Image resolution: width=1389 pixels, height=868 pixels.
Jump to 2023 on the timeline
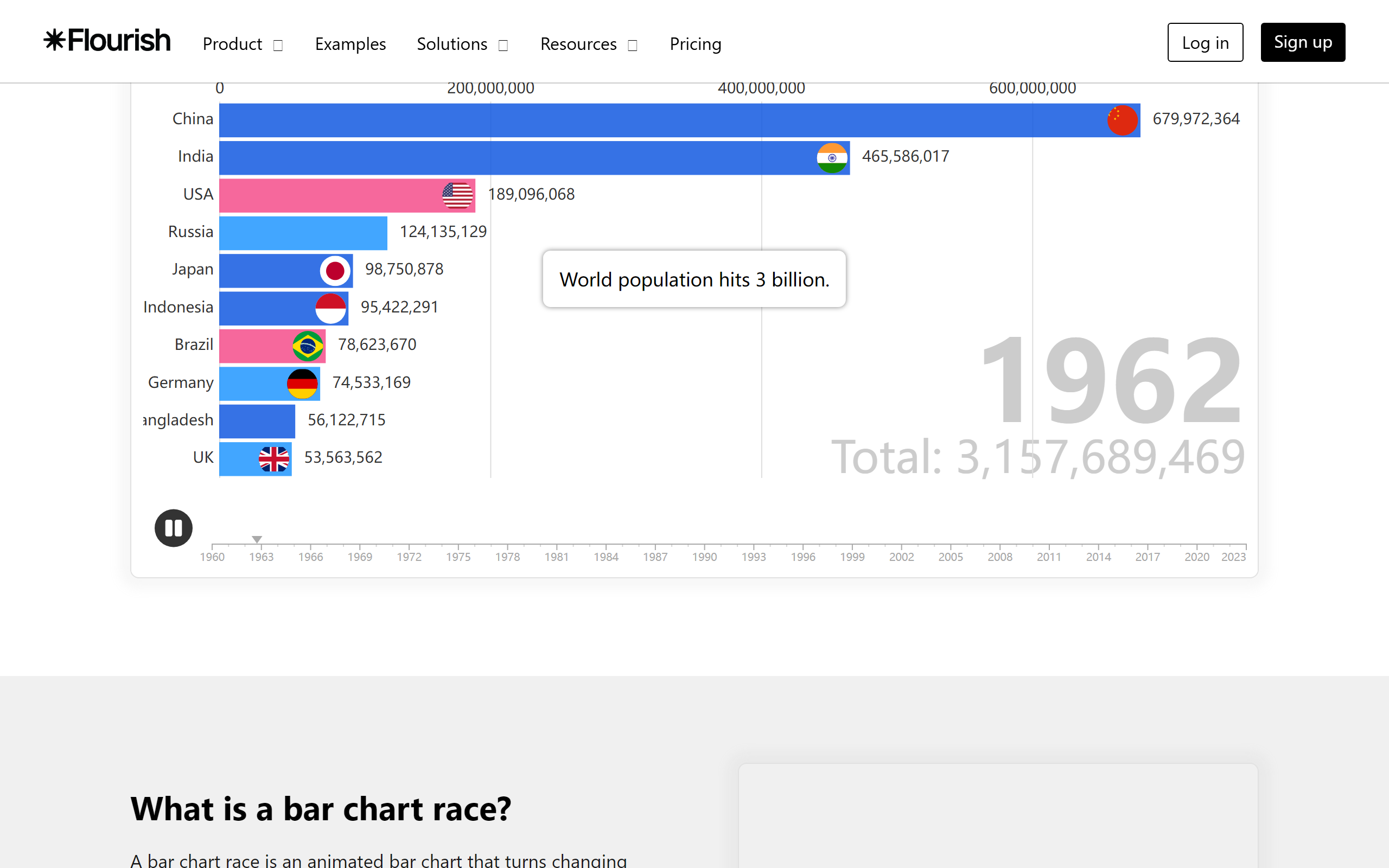[1233, 557]
